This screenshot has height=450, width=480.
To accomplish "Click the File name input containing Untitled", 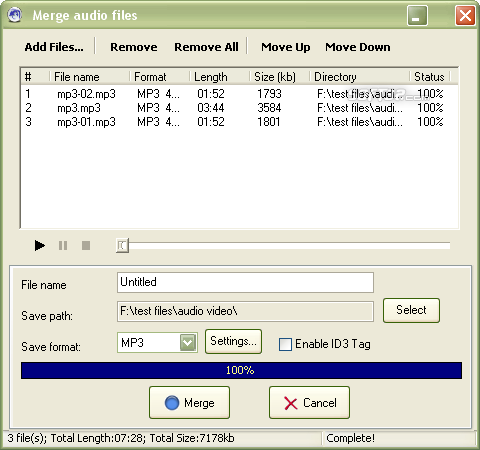I will tap(245, 282).
